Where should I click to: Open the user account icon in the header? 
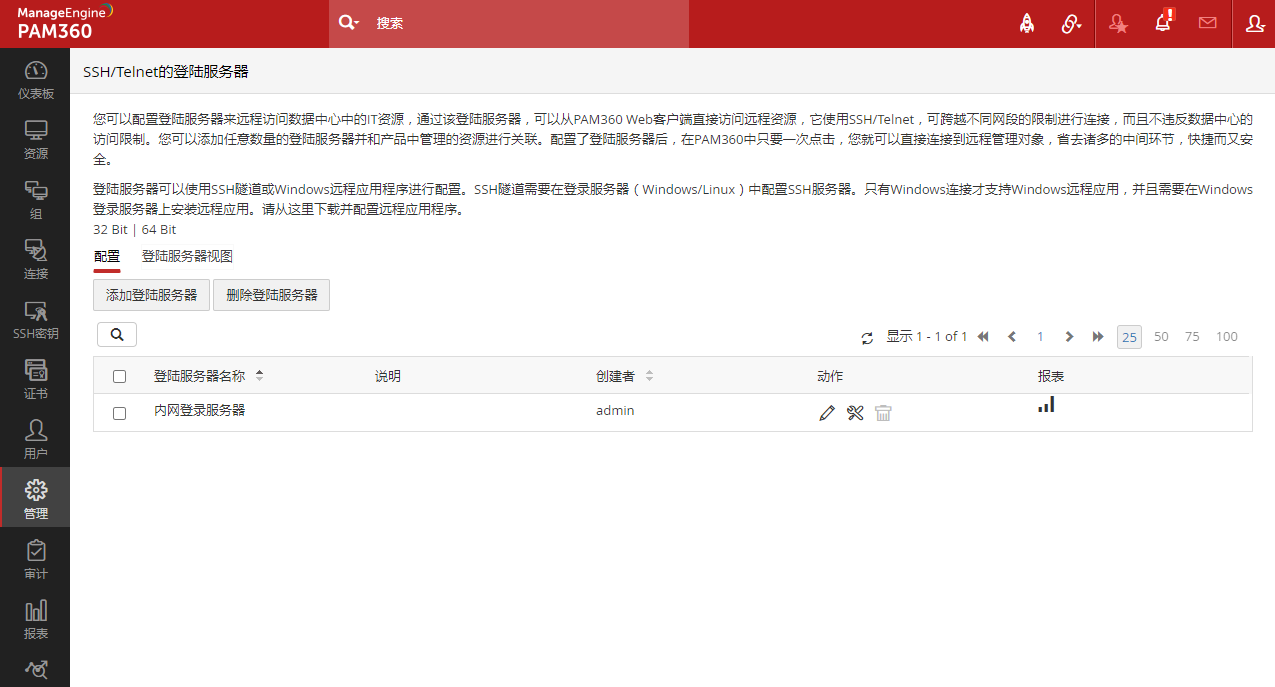click(x=1254, y=23)
